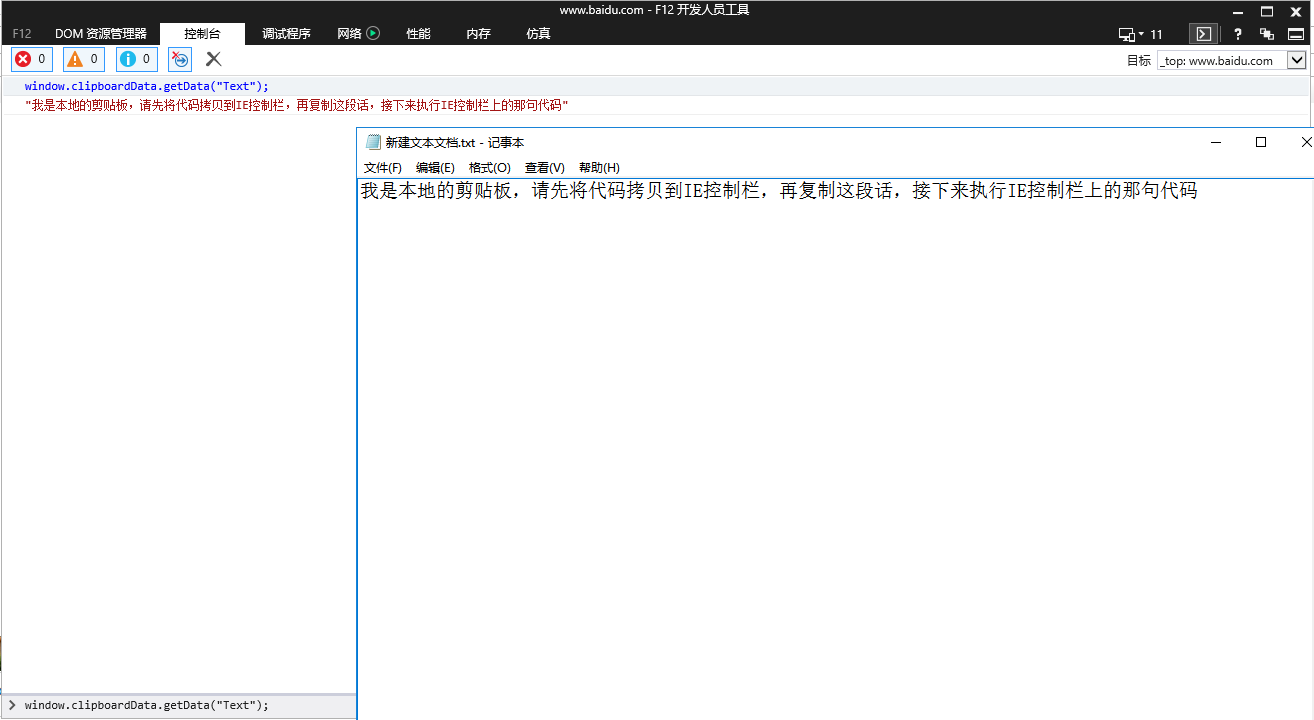Open the Notepad 帮助(H) menu
1314x720 pixels.
(x=599, y=168)
